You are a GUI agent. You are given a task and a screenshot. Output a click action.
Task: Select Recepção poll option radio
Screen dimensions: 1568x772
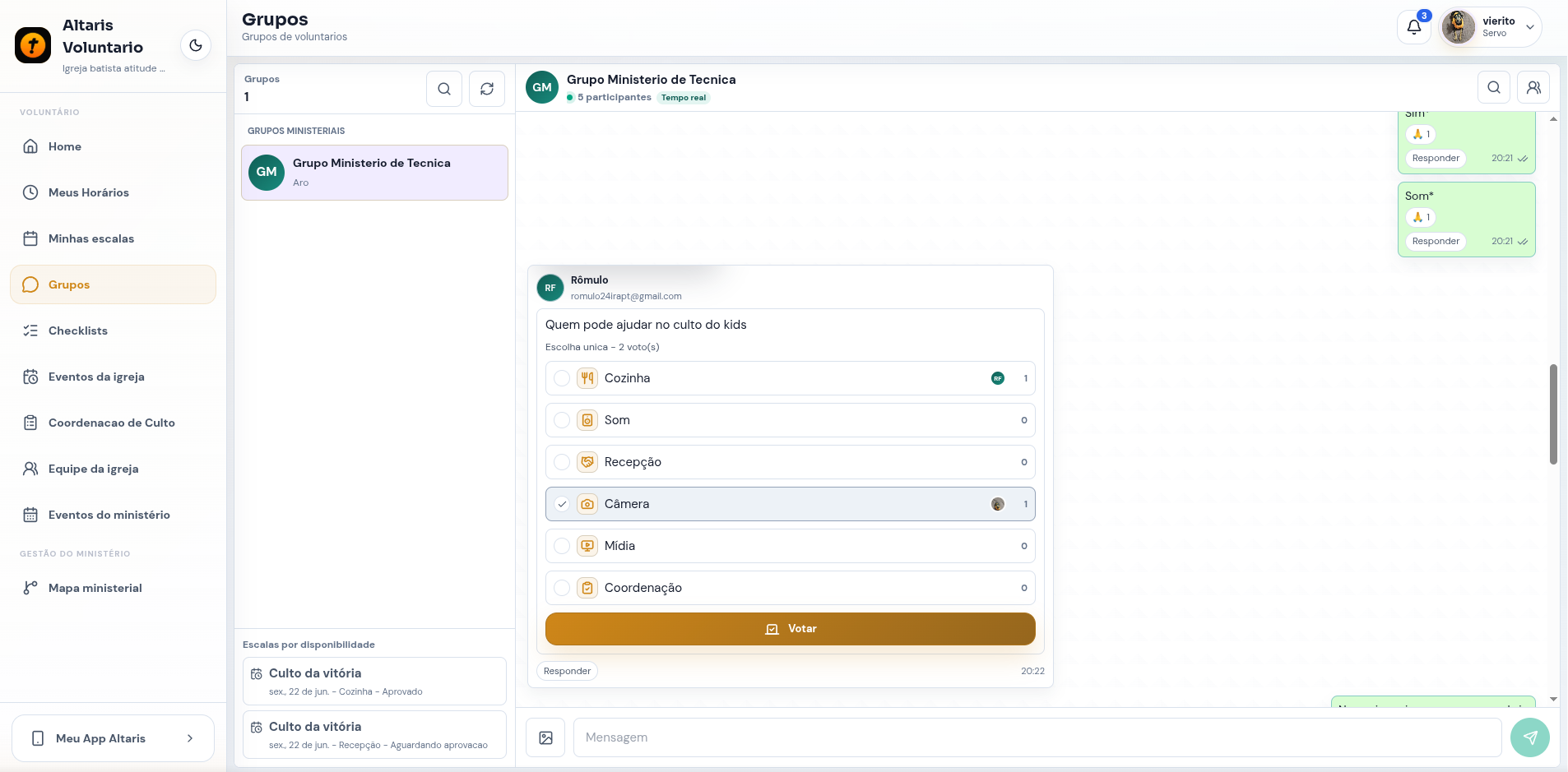tap(562, 462)
